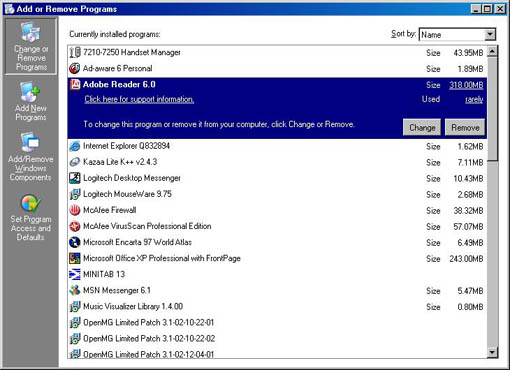The height and width of the screenshot is (370, 510).
Task: Click the McAfee Firewall program icon
Action: (75, 210)
